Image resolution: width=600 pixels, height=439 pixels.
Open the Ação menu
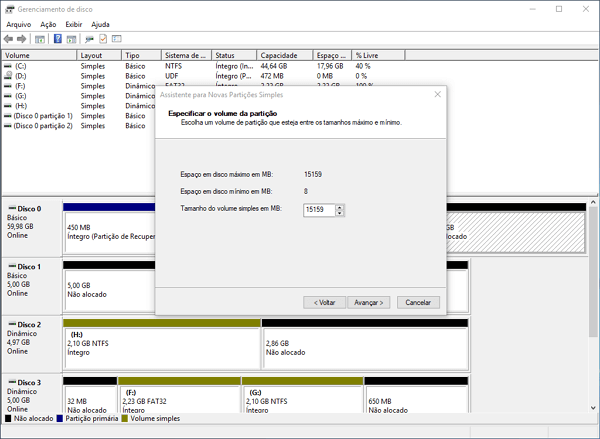(48, 23)
